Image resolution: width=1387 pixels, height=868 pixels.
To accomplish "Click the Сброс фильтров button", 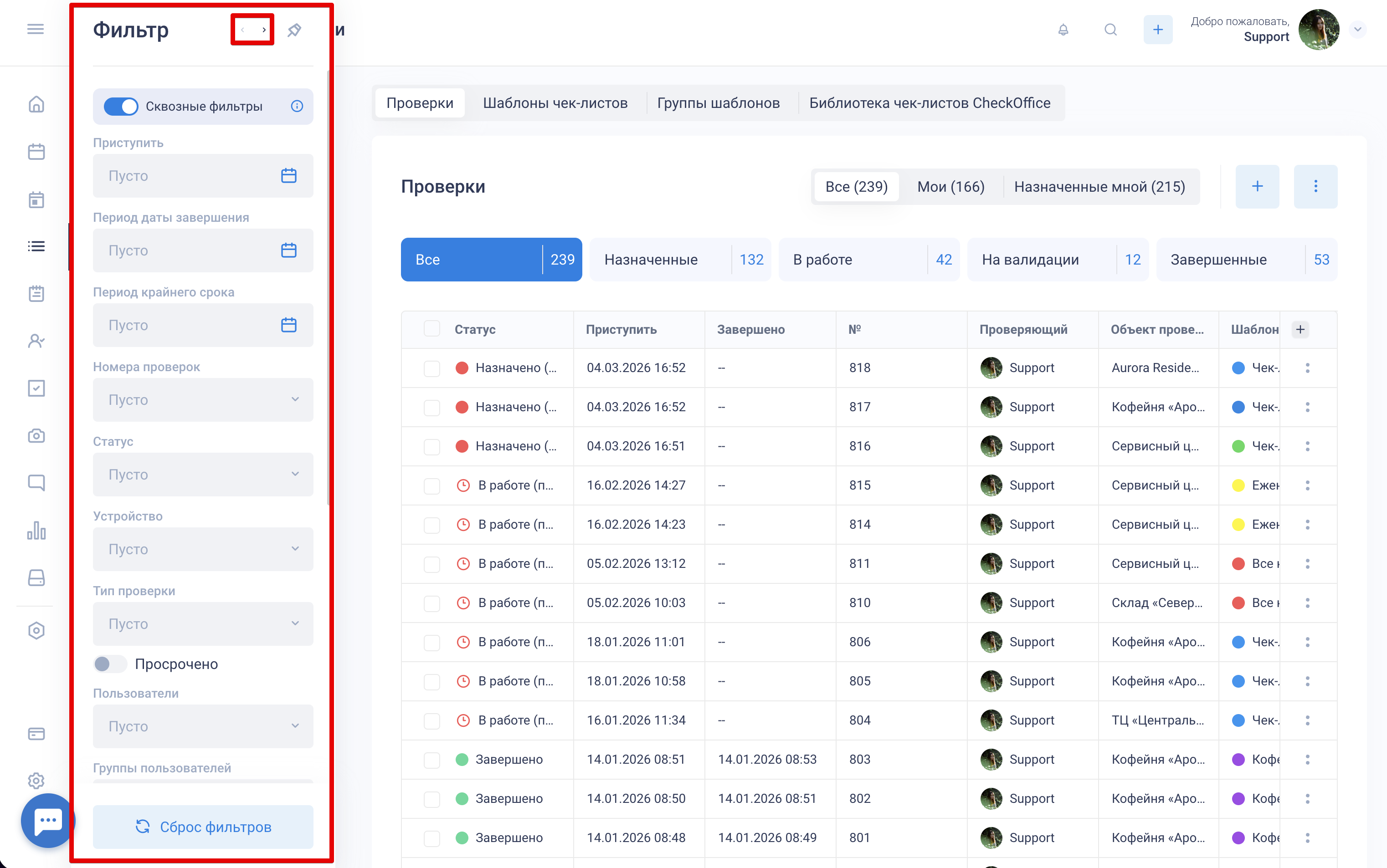I will [203, 827].
